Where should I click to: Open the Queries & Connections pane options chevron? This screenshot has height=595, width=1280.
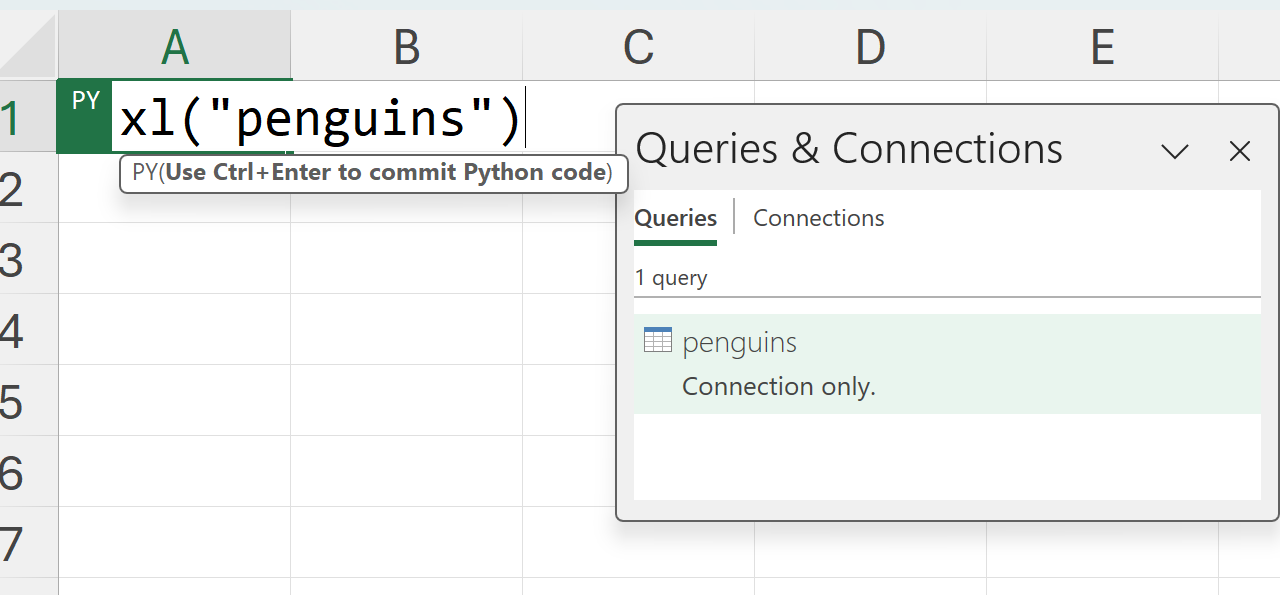pos(1174,151)
